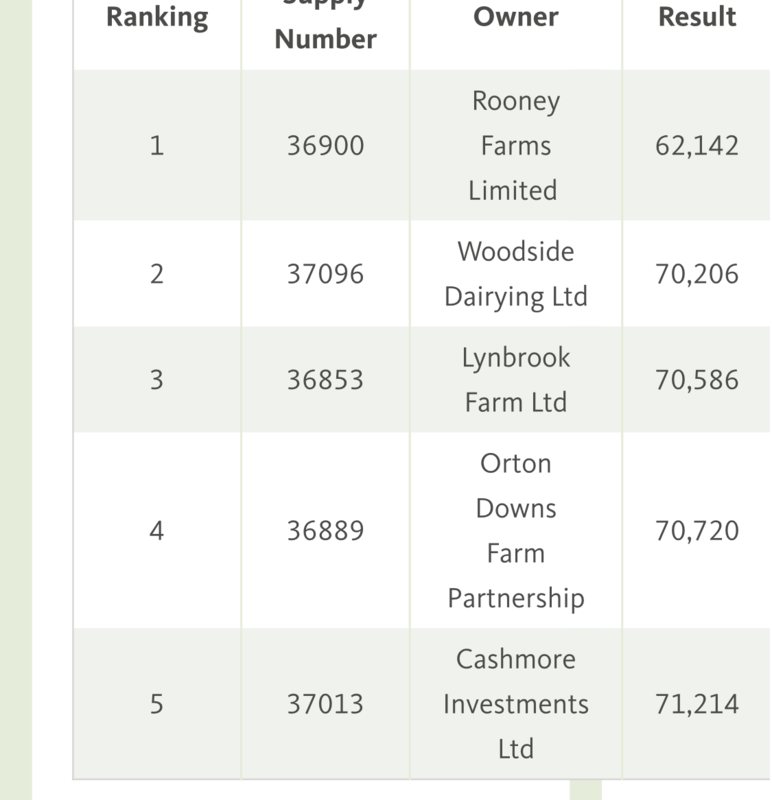
Task: Click the Supply Number column header
Action: (325, 30)
